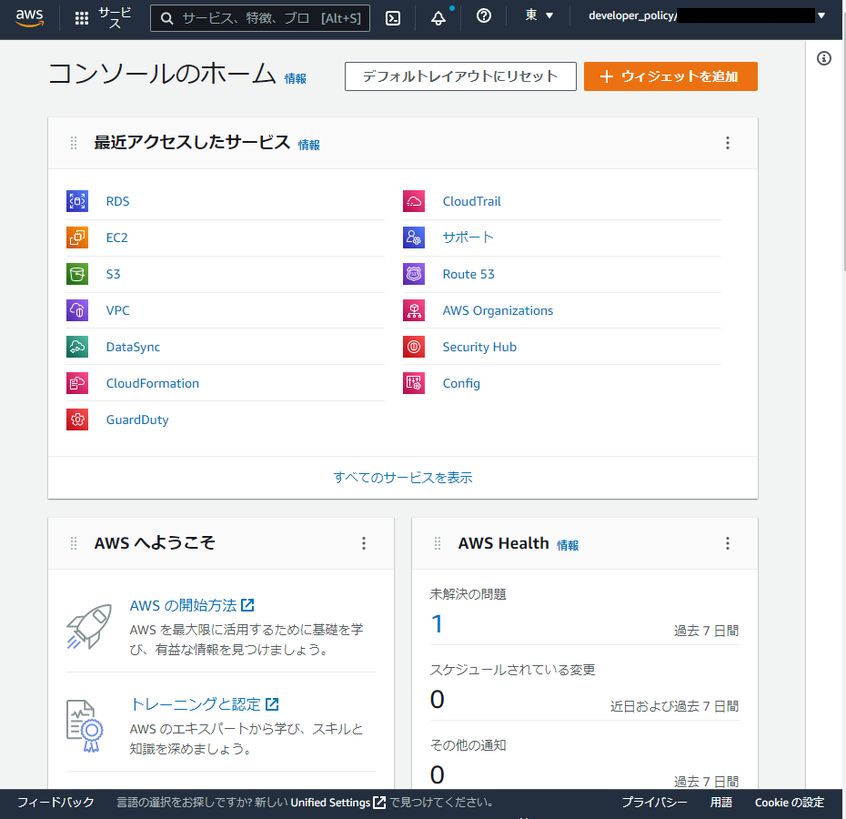846x819 pixels.
Task: Open AWS の開始方法 link
Action: [x=192, y=605]
